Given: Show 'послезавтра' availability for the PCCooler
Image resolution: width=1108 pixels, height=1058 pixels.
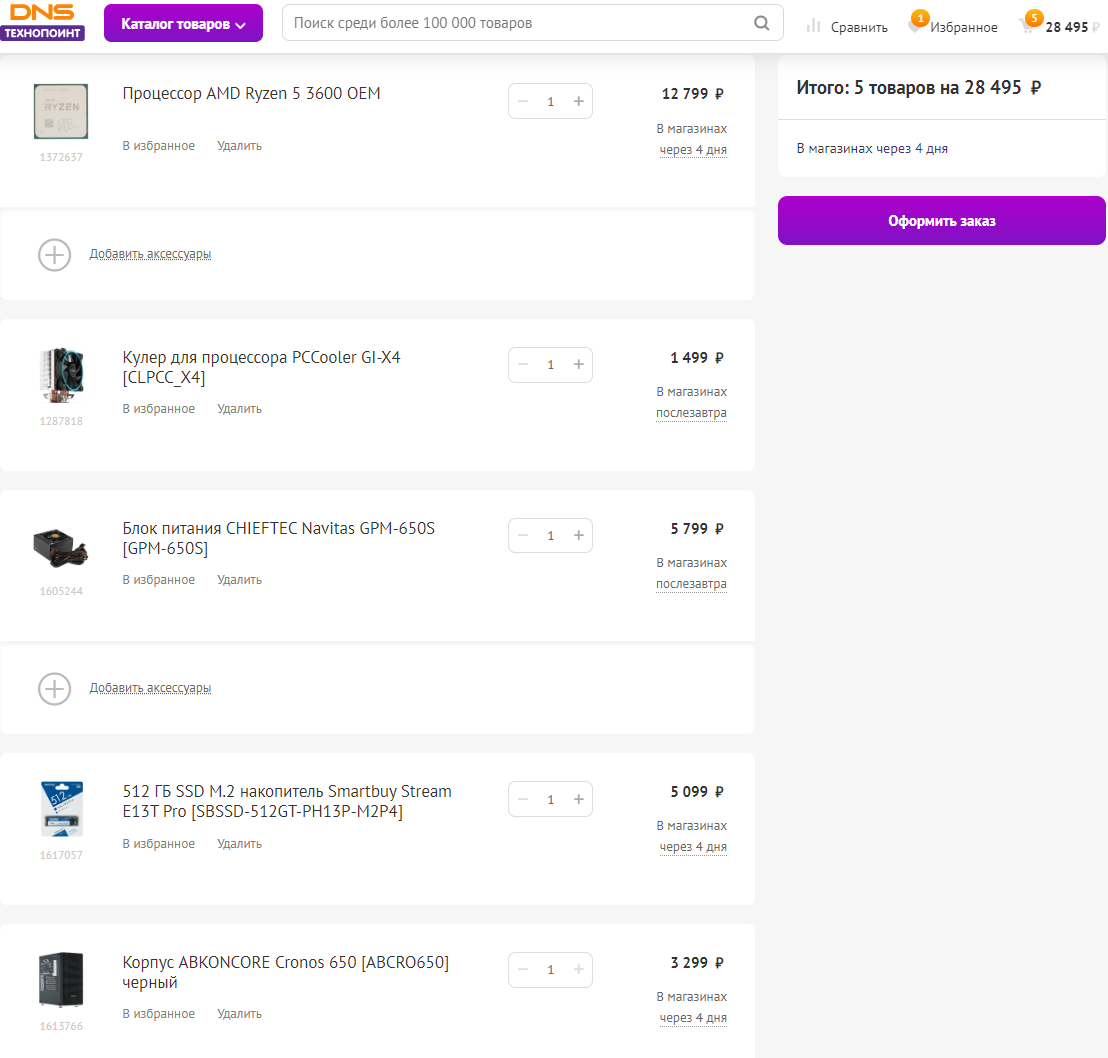Looking at the screenshot, I should pyautogui.click(x=691, y=413).
